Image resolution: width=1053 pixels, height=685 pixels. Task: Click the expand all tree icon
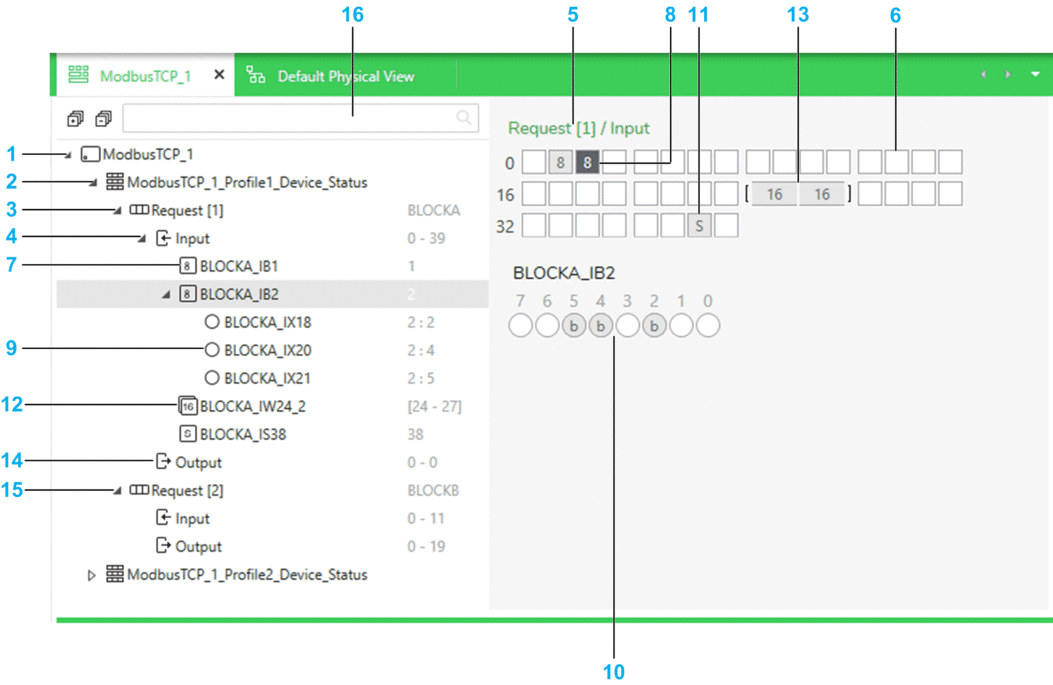pyautogui.click(x=75, y=119)
